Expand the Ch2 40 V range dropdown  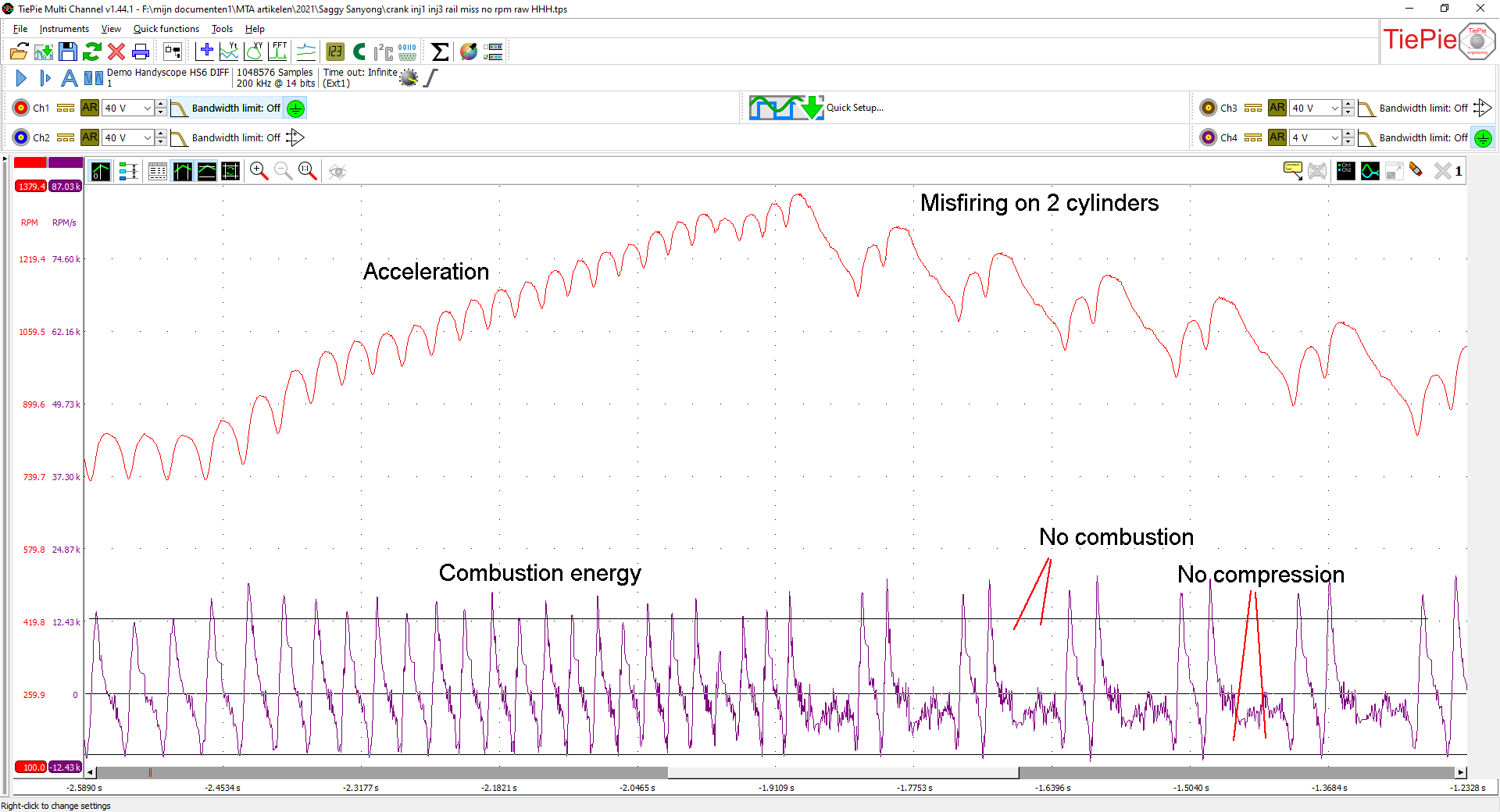pos(147,138)
